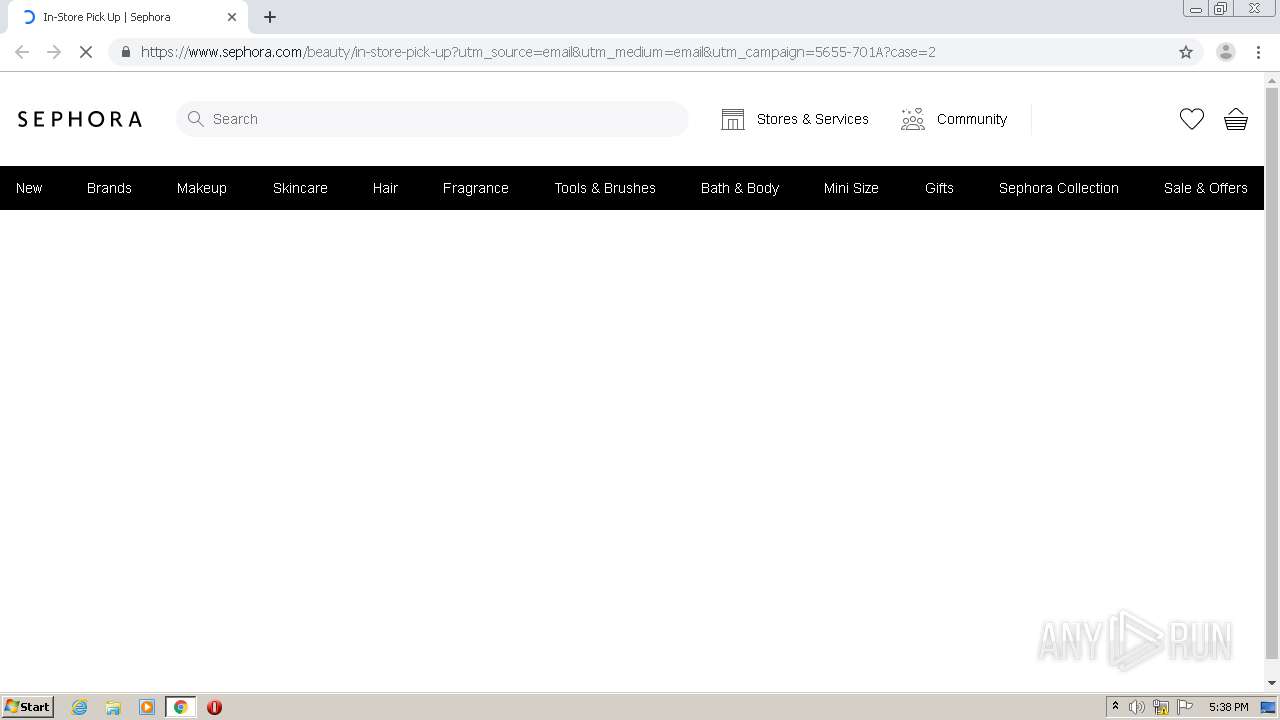The image size is (1280, 720).
Task: Go forward in browser history
Action: [54, 52]
